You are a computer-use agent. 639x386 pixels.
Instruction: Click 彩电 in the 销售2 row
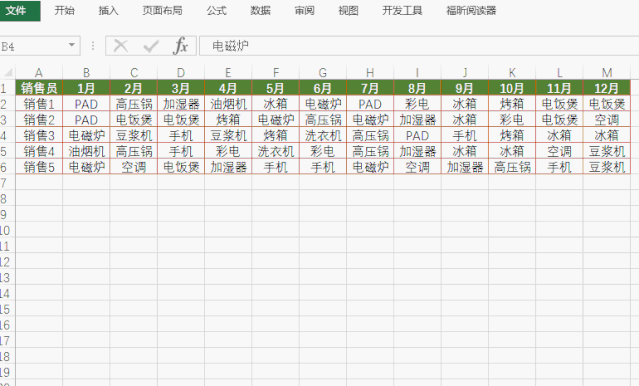click(x=512, y=120)
